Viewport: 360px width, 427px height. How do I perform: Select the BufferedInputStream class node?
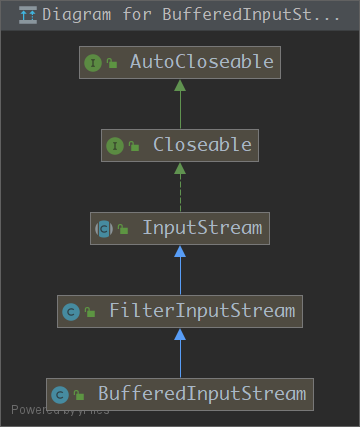[x=180, y=395]
